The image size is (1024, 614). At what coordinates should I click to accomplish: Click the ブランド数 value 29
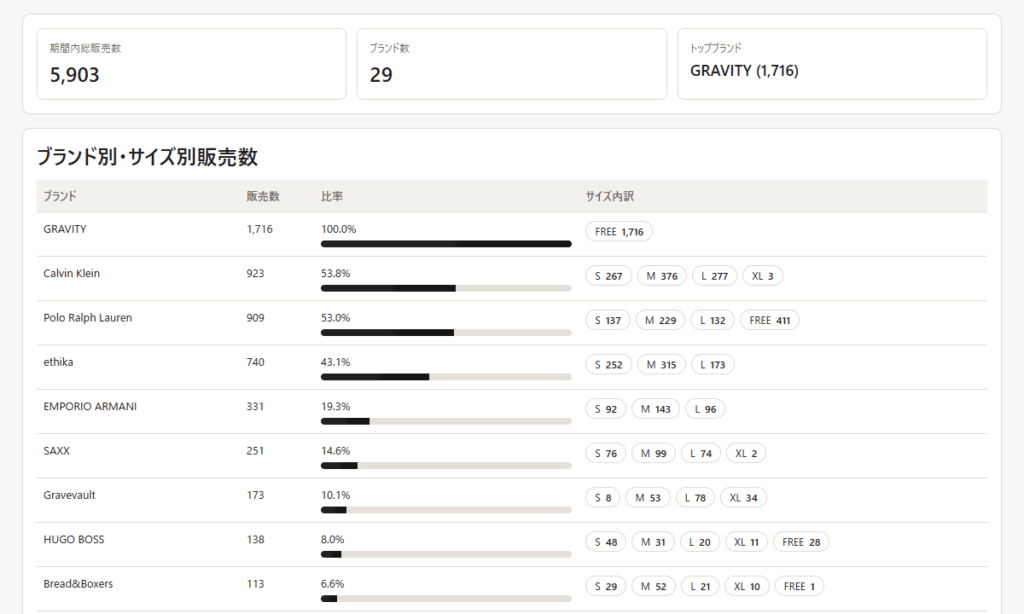click(x=381, y=75)
